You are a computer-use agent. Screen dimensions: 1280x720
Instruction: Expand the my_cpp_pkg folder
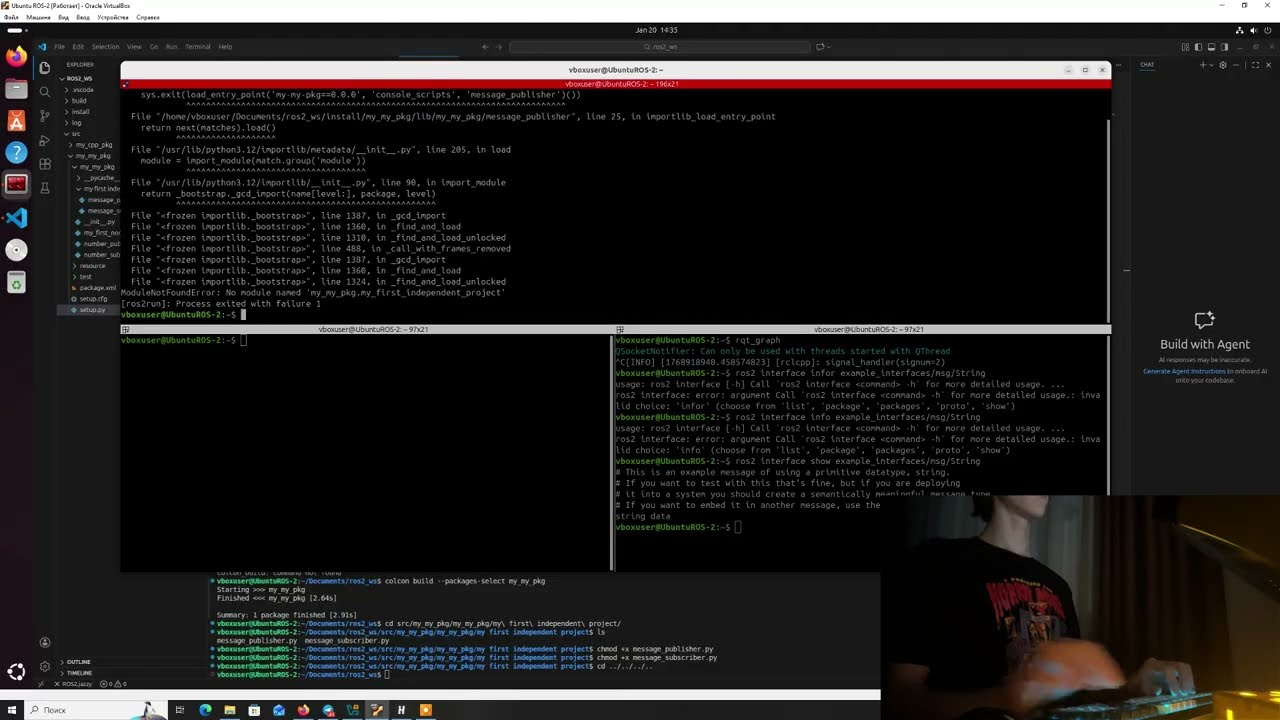[x=94, y=145]
